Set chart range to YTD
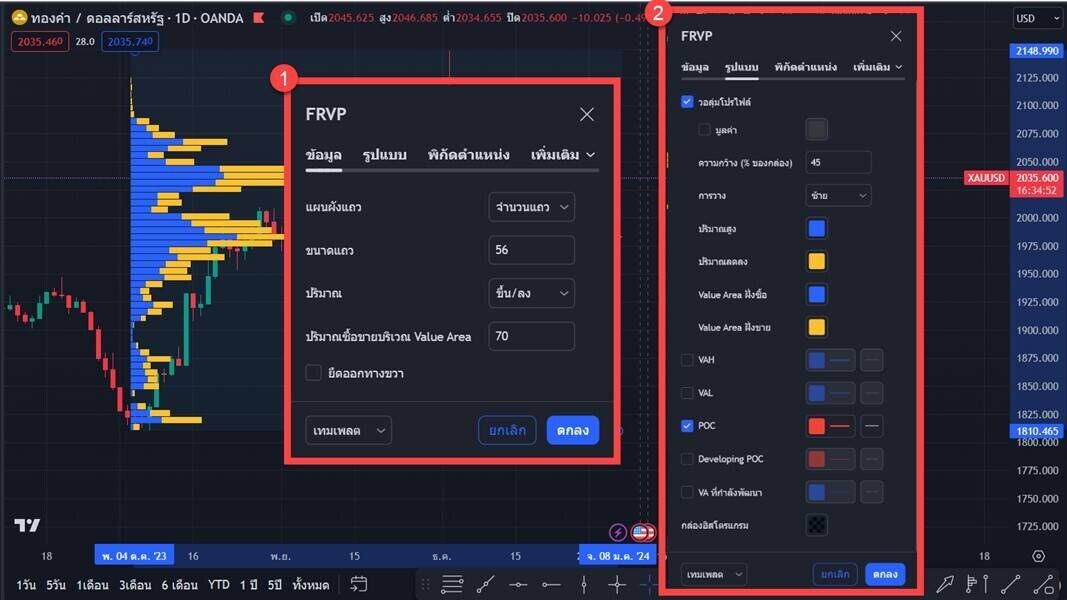1067x600 pixels. [x=218, y=585]
